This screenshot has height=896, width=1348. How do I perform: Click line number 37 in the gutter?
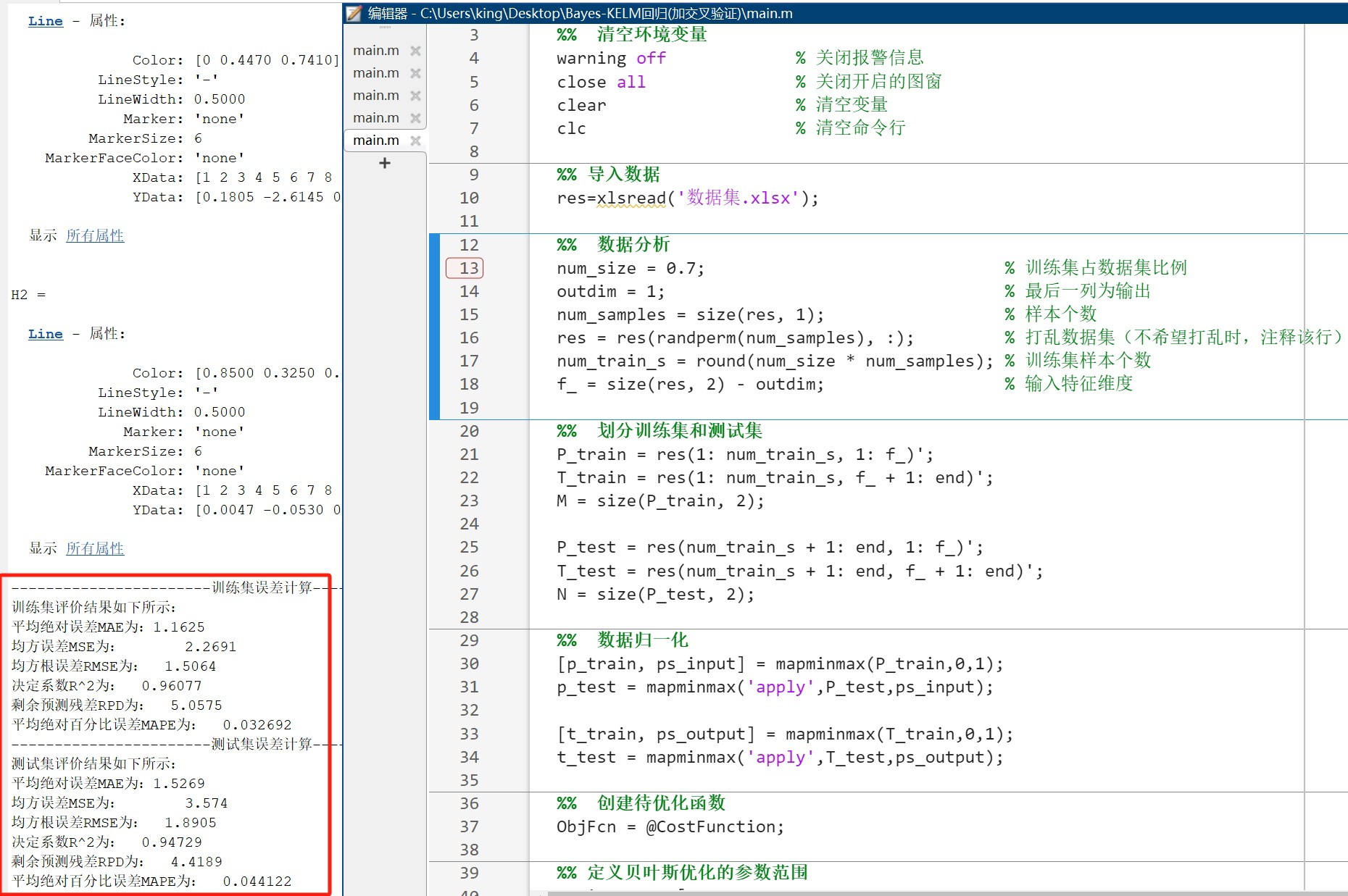click(469, 826)
